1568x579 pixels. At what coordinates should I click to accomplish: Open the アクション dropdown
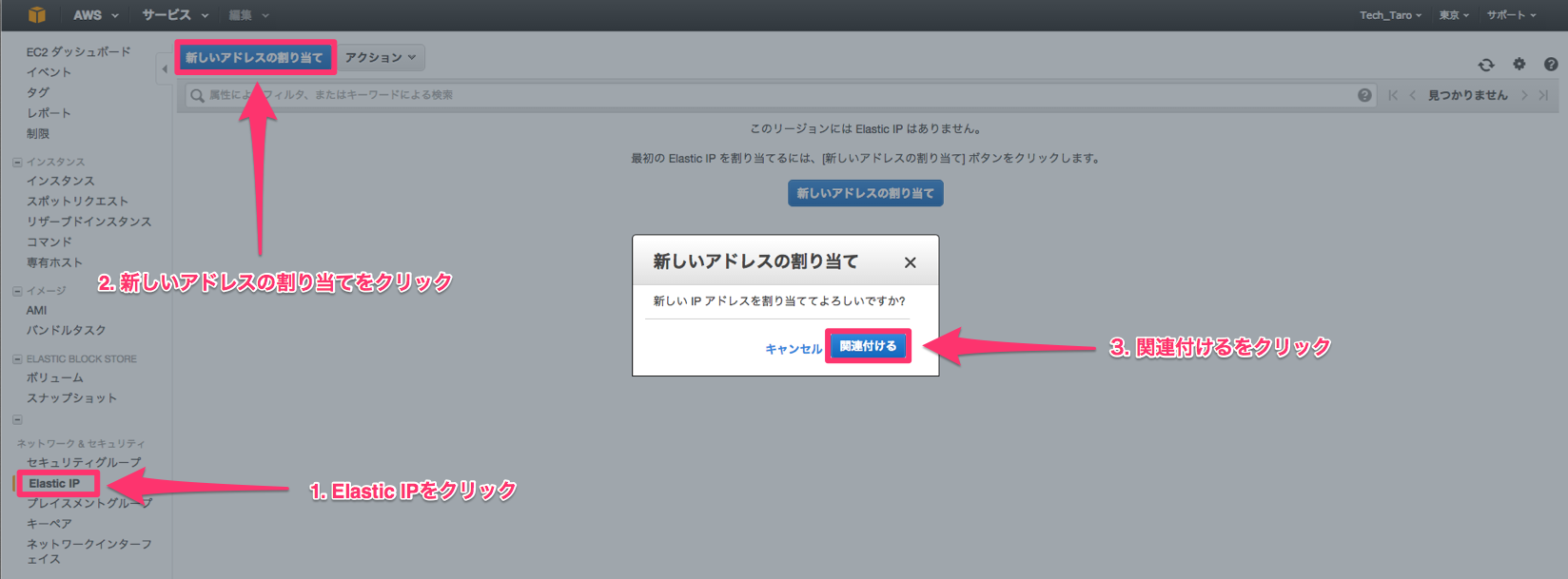[x=381, y=57]
